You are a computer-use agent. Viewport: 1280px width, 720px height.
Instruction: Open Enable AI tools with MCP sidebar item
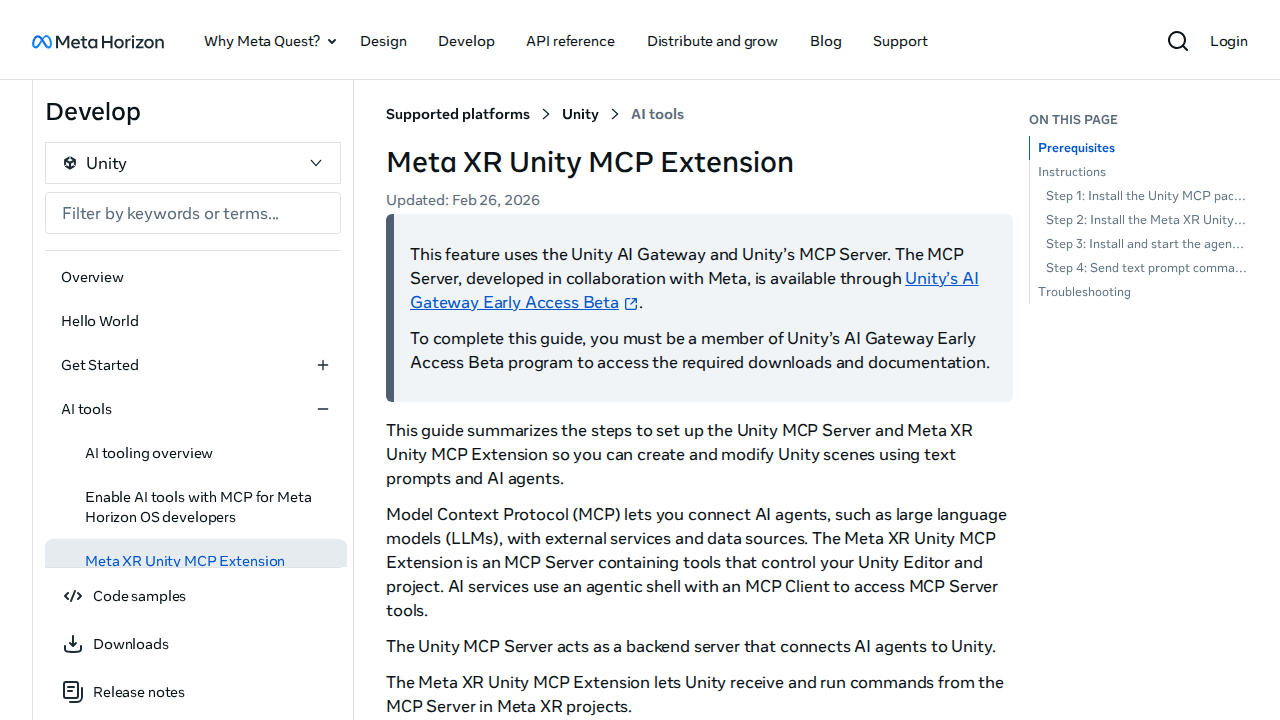[x=199, y=507]
